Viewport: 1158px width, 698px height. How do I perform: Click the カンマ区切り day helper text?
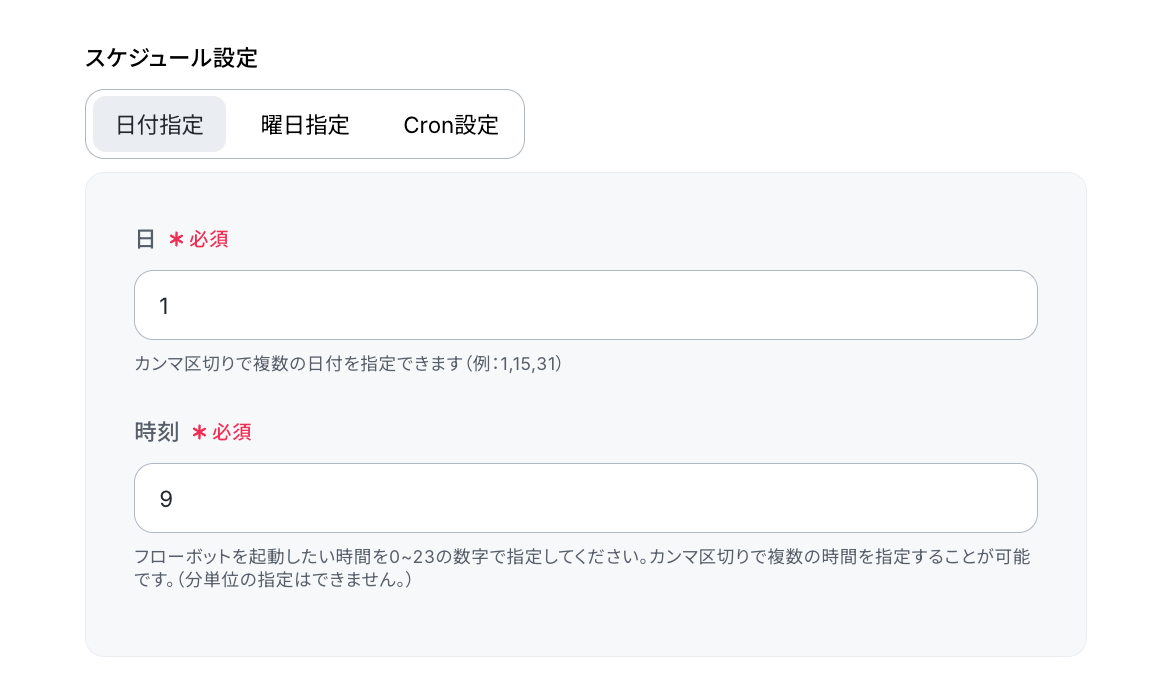click(348, 363)
